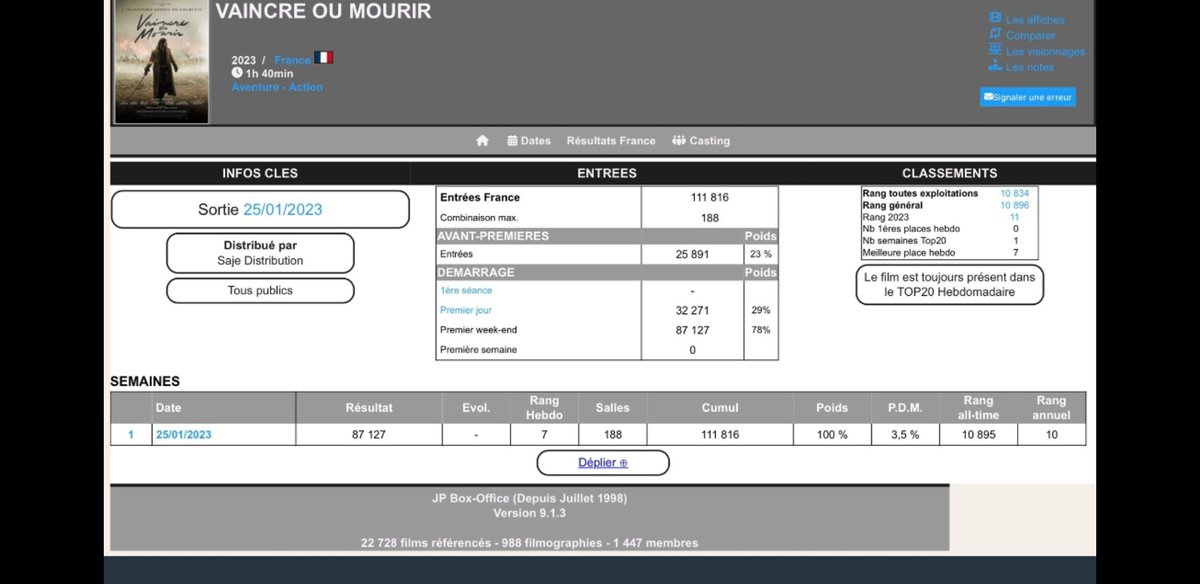Viewport: 1200px width, 584px height.
Task: Click the 25/01/2023 date in the weeks table
Action: [x=183, y=435]
